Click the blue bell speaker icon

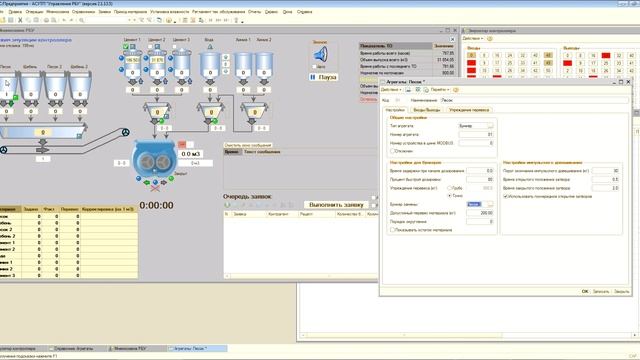[321, 54]
